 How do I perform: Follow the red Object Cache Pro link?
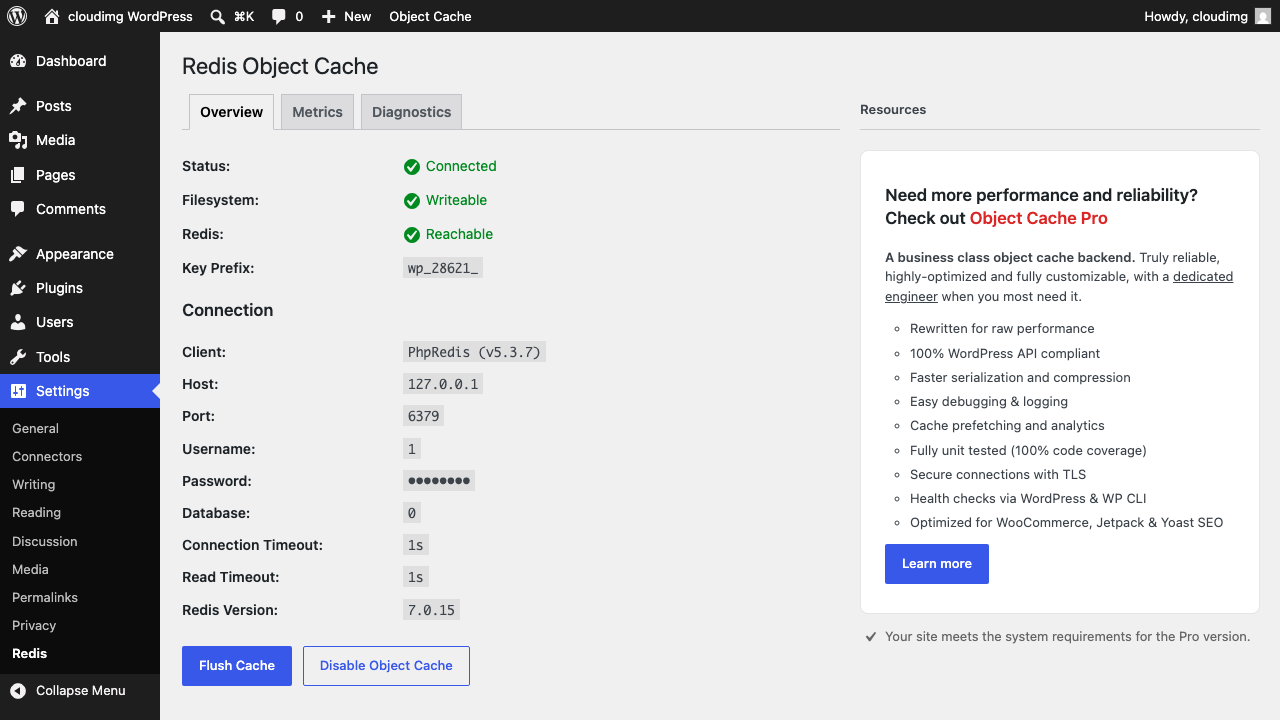[x=1039, y=218]
